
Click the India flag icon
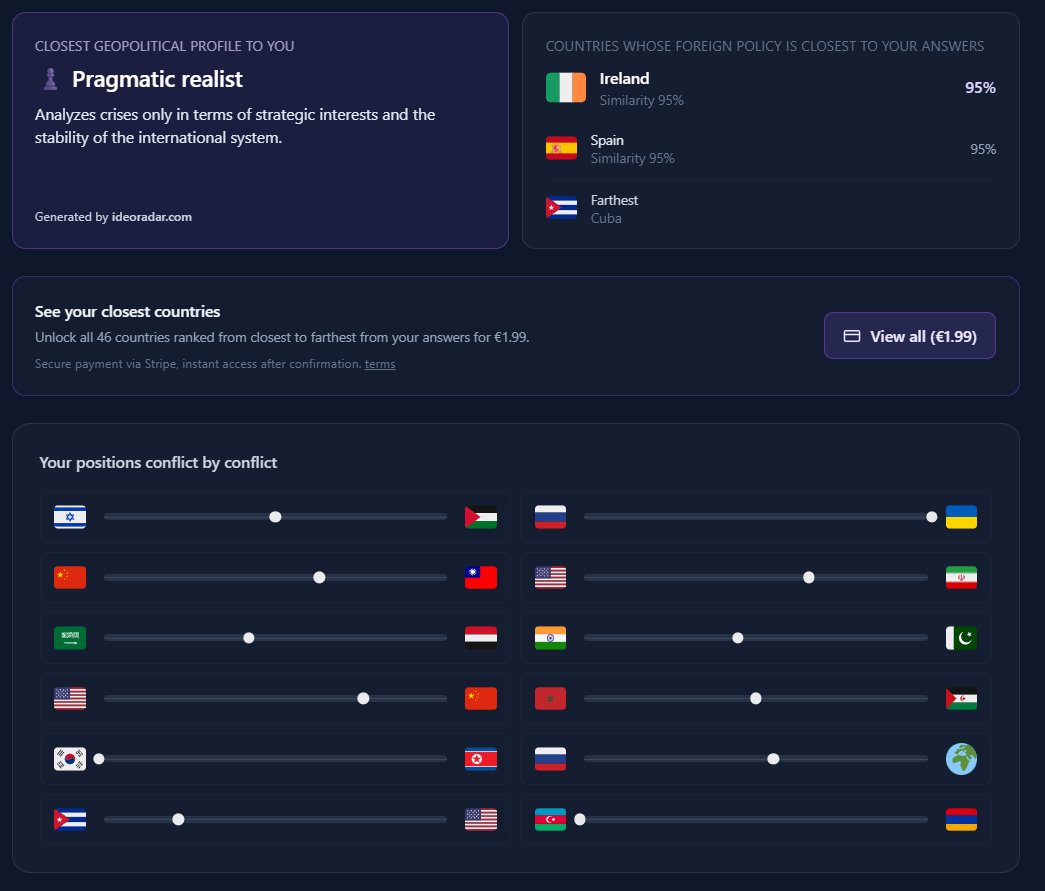550,638
